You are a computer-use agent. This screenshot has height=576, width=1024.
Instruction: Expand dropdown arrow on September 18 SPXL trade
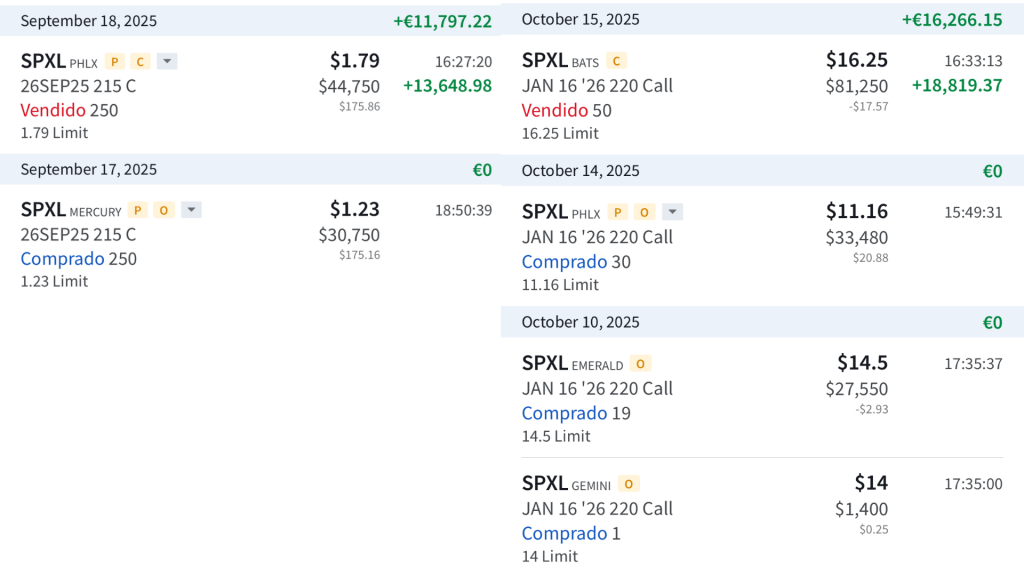167,61
